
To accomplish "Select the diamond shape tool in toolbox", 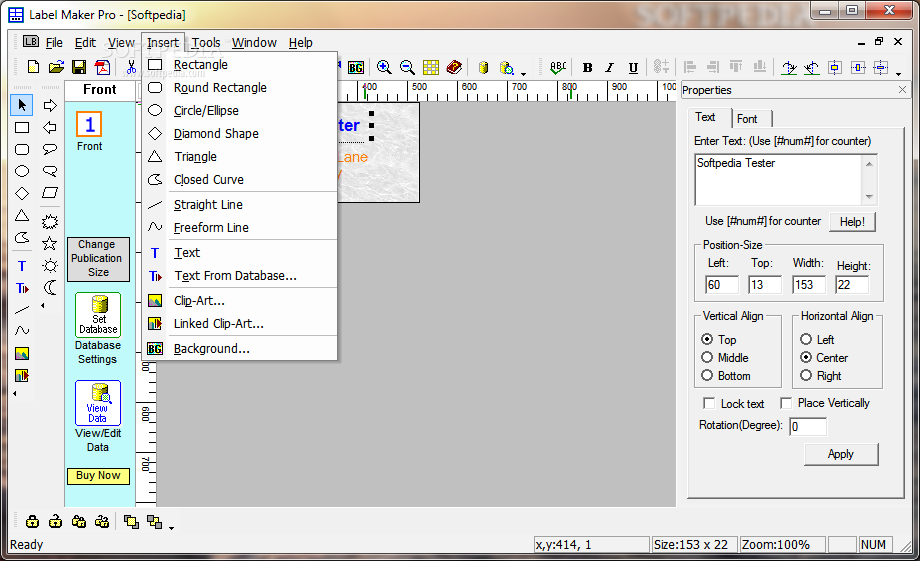I will coord(22,193).
